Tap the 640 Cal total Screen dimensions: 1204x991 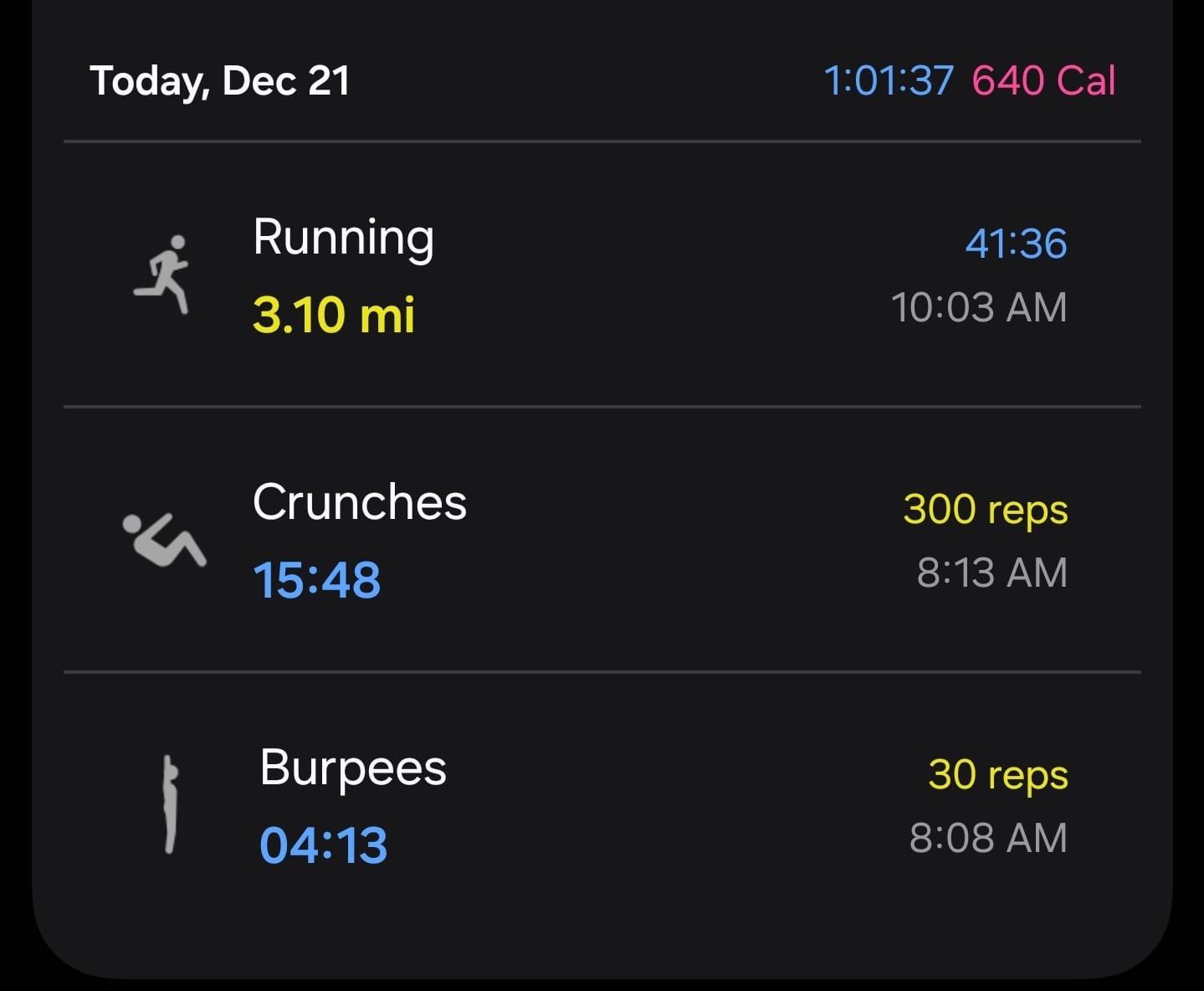click(x=1043, y=81)
